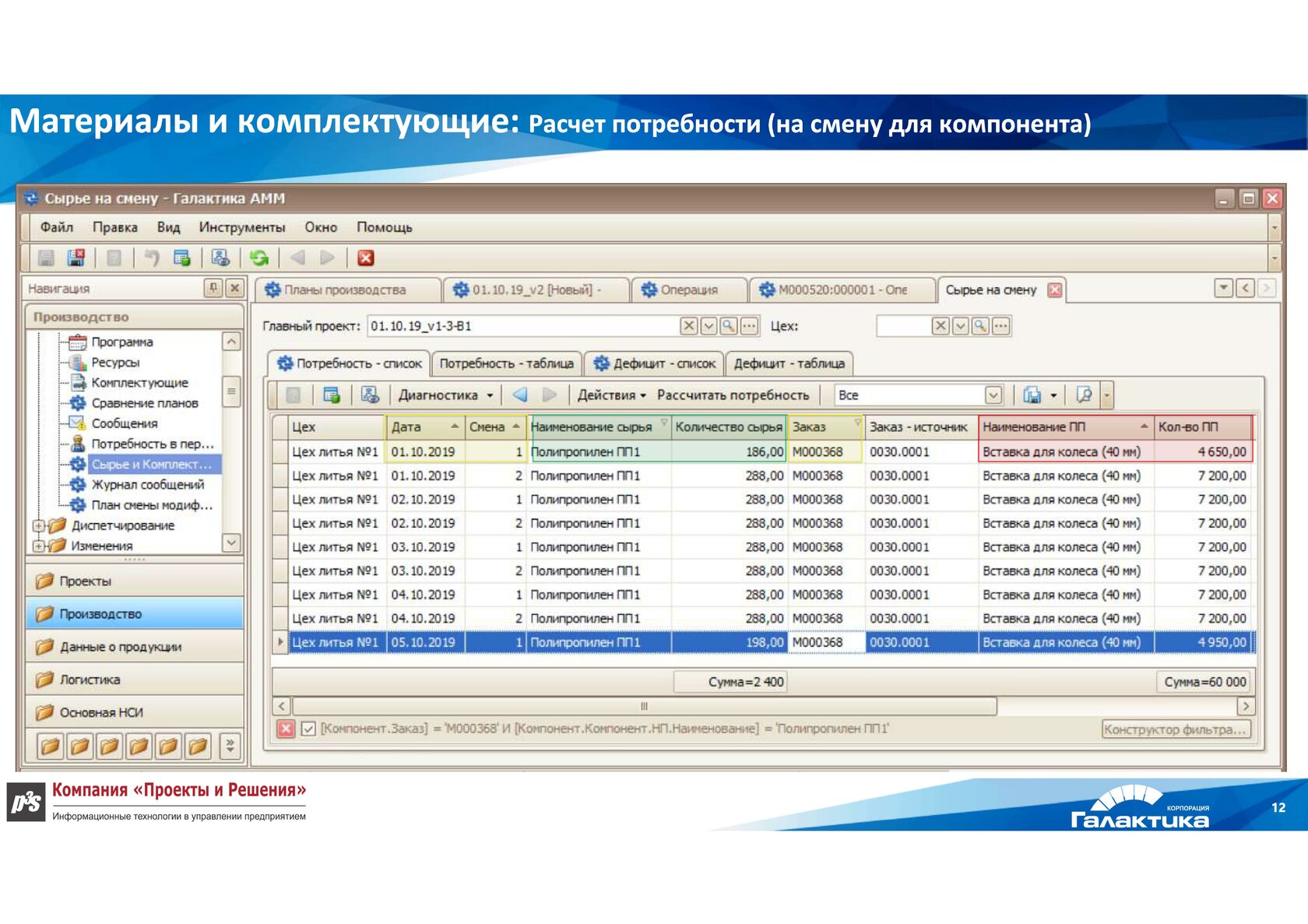Open the Действия dropdown menu

tap(612, 395)
